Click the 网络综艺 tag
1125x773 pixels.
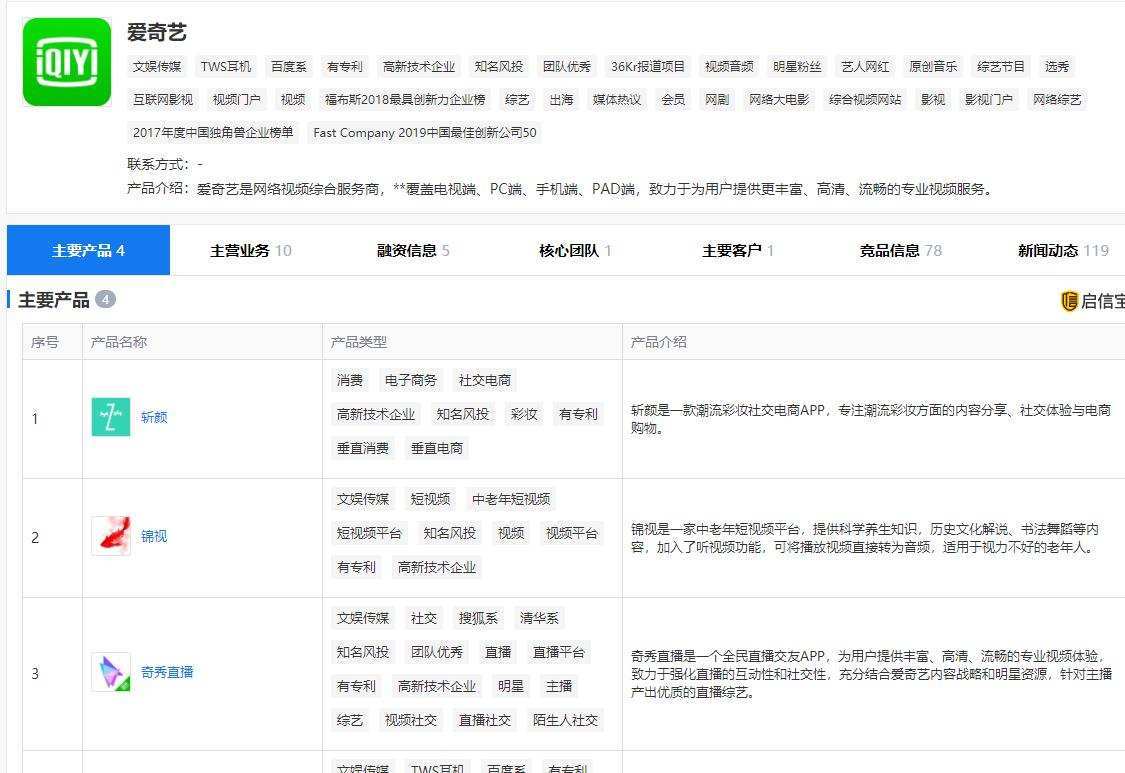(1057, 100)
